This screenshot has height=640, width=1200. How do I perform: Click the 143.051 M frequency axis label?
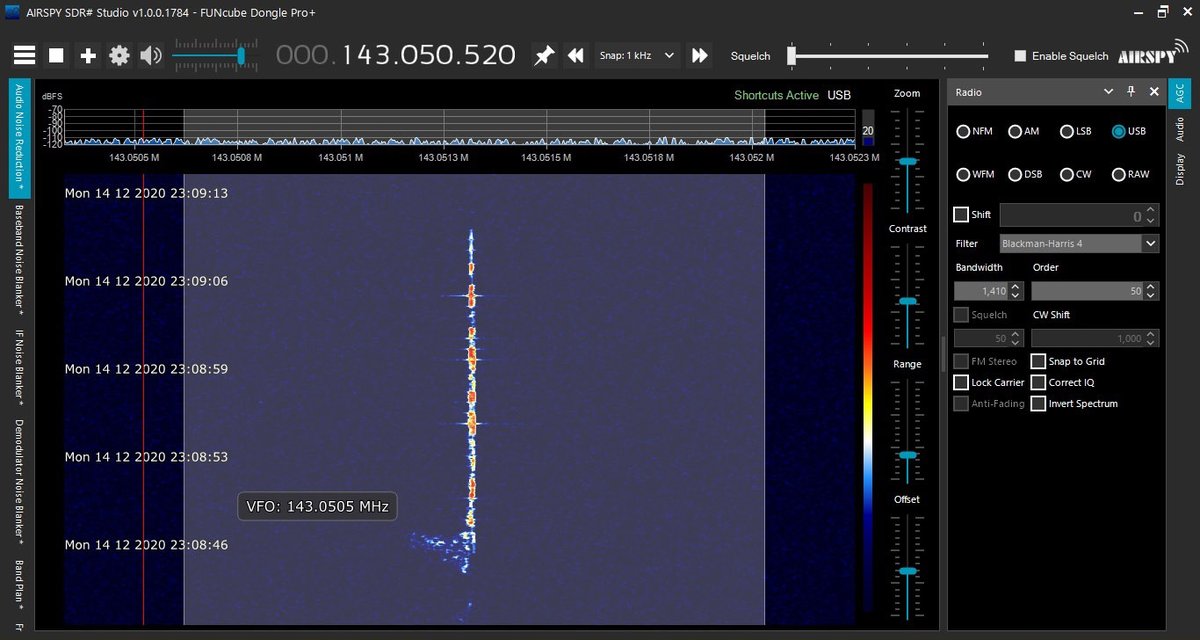[x=342, y=157]
